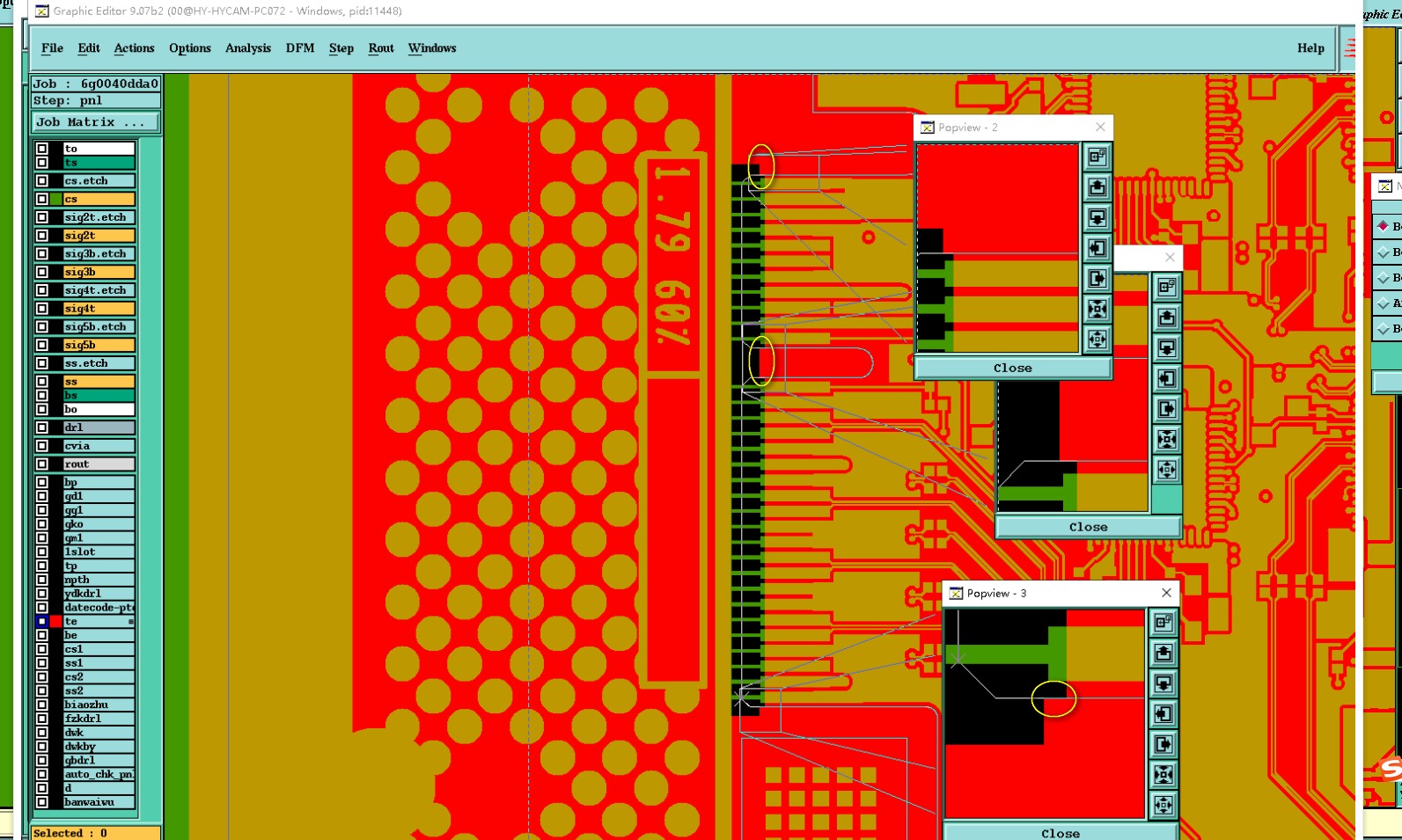This screenshot has height=840, width=1402.
Task: Select the banwaiwu layer name
Action: point(99,802)
